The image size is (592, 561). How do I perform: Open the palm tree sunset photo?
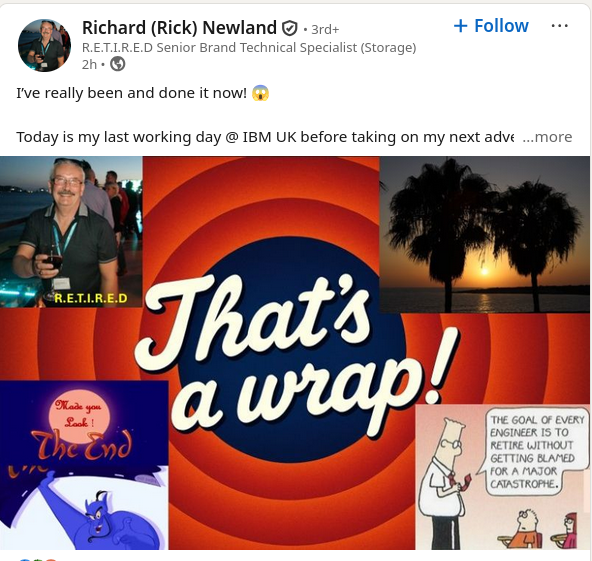(x=484, y=234)
